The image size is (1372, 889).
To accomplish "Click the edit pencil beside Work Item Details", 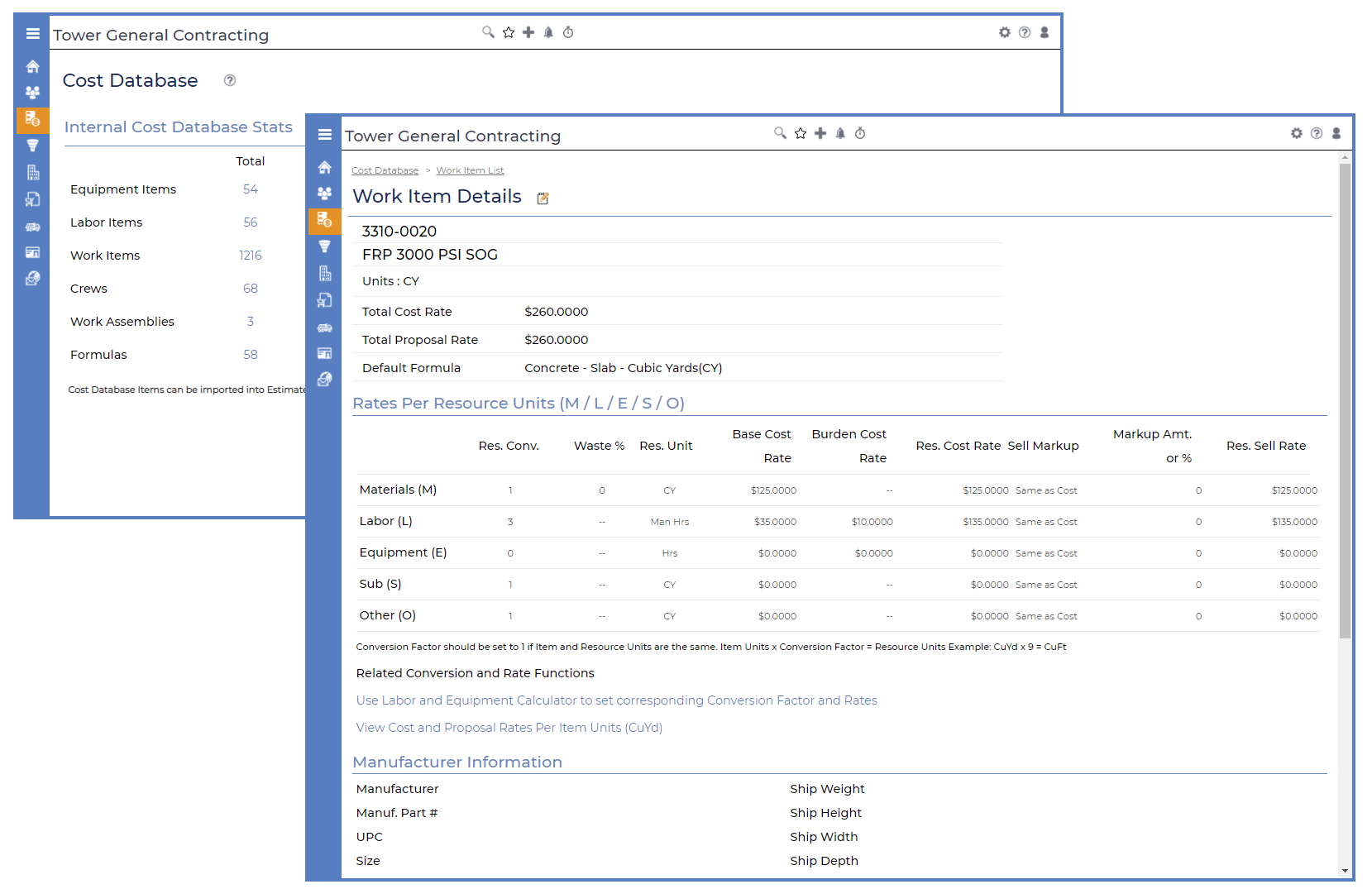I will (x=542, y=198).
